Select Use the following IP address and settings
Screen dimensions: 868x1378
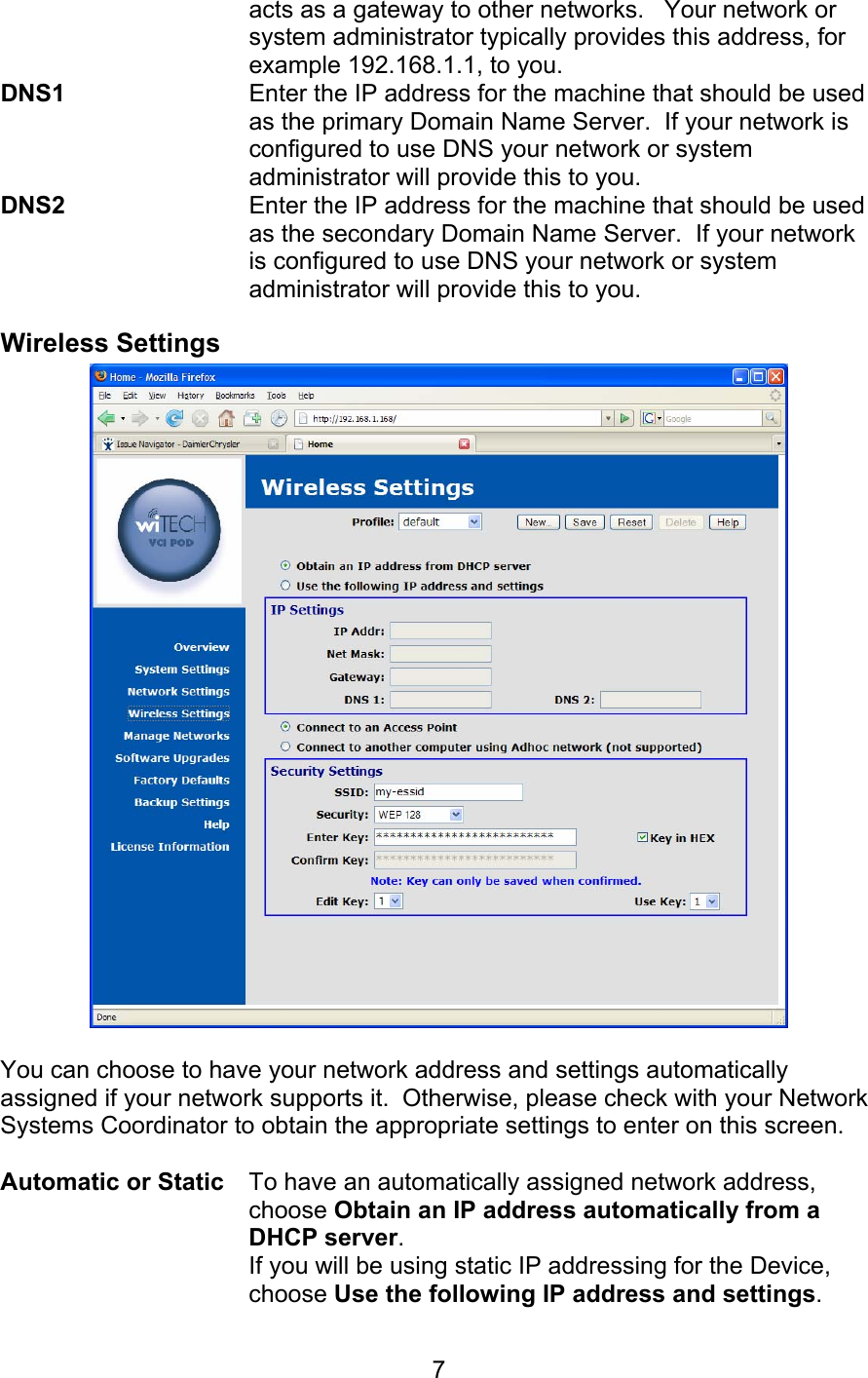click(x=285, y=586)
